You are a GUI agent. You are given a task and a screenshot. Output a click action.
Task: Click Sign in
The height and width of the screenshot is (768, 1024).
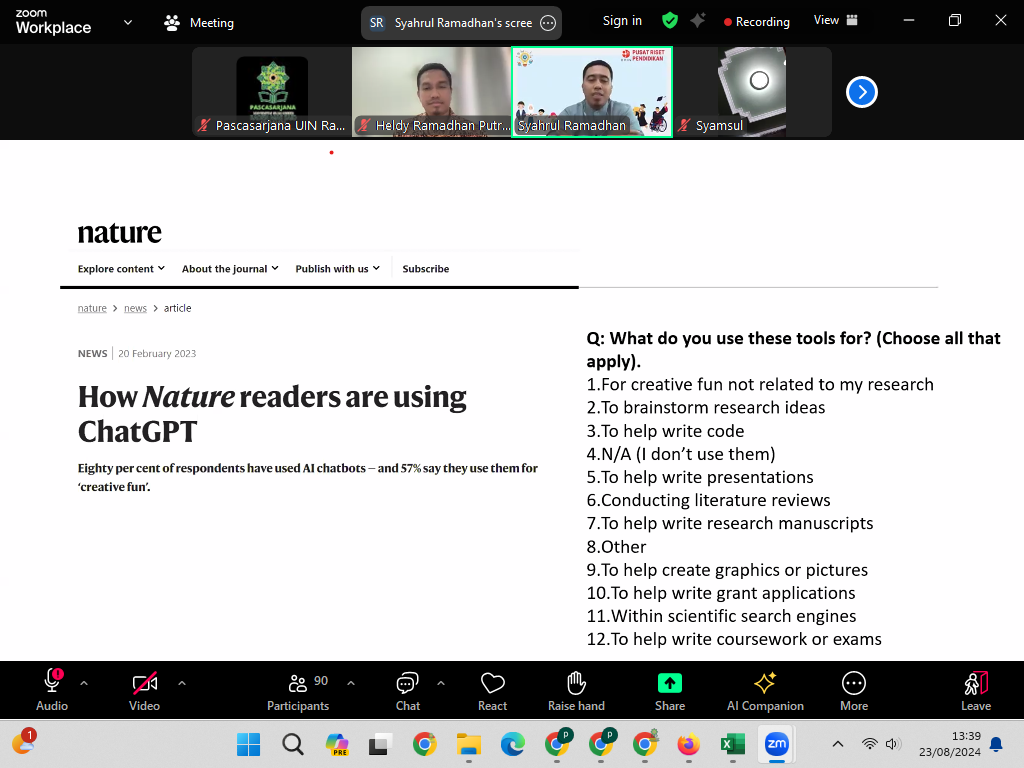coord(622,21)
